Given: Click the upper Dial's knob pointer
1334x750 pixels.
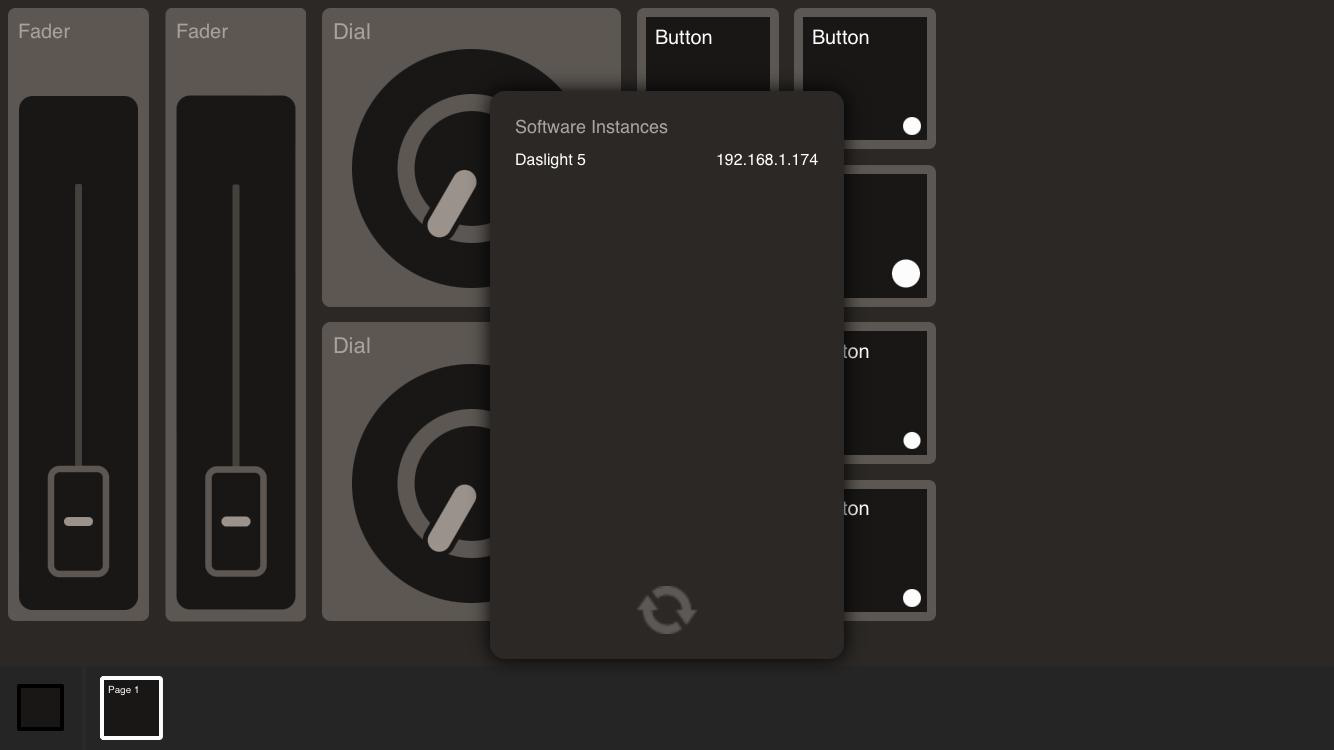Looking at the screenshot, I should 452,204.
